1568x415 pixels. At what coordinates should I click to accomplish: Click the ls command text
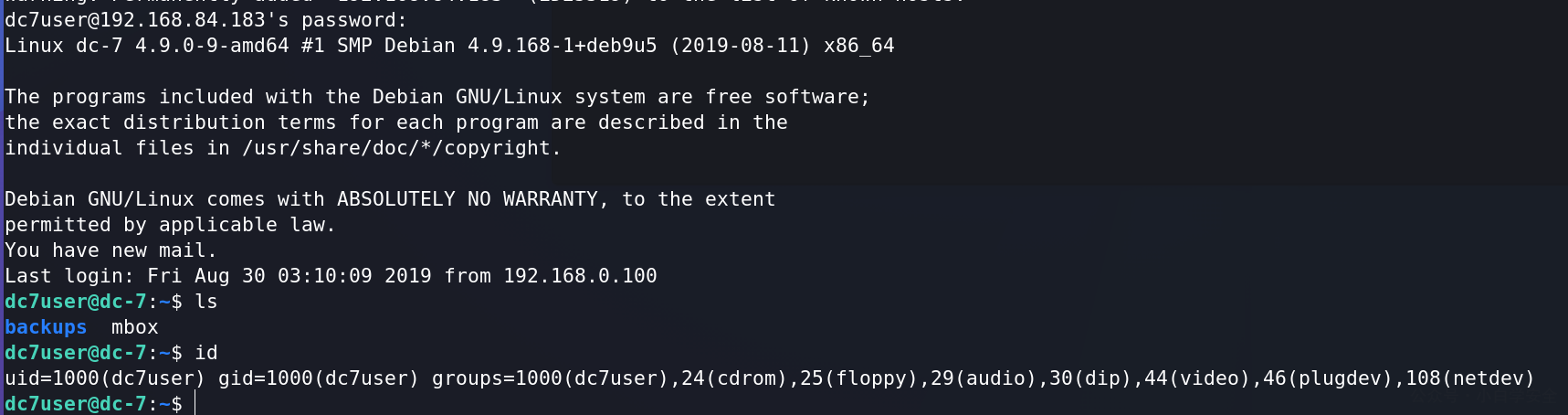[x=206, y=302]
